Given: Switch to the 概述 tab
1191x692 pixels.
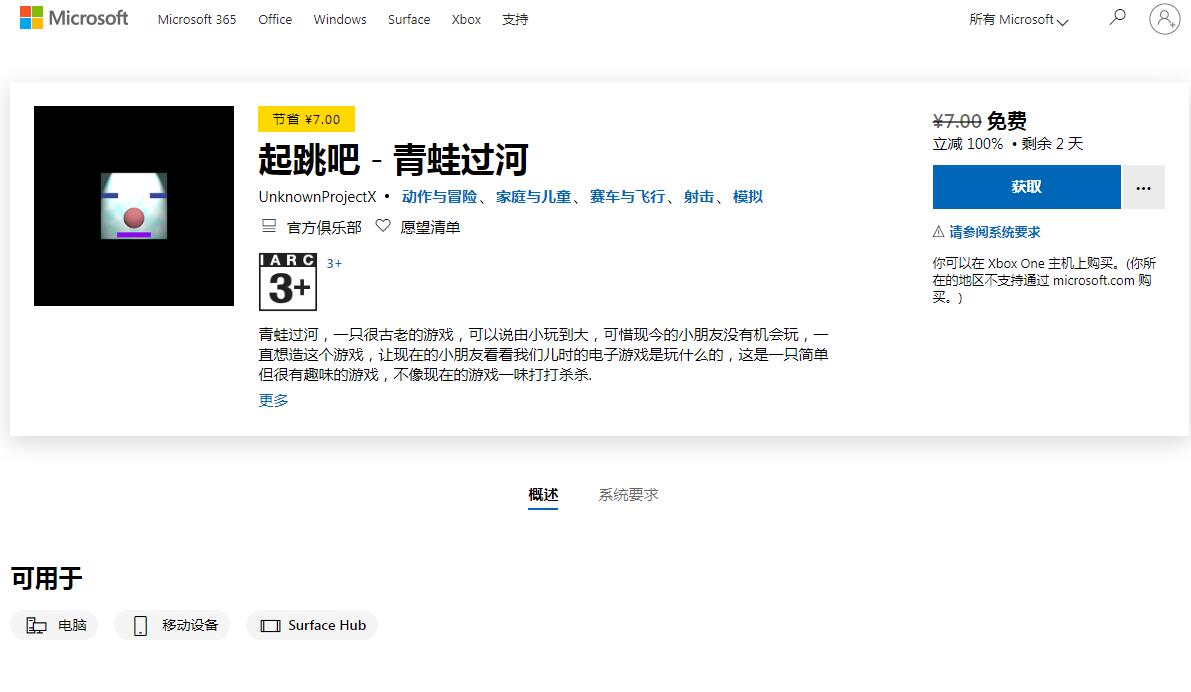Looking at the screenshot, I should 543,495.
